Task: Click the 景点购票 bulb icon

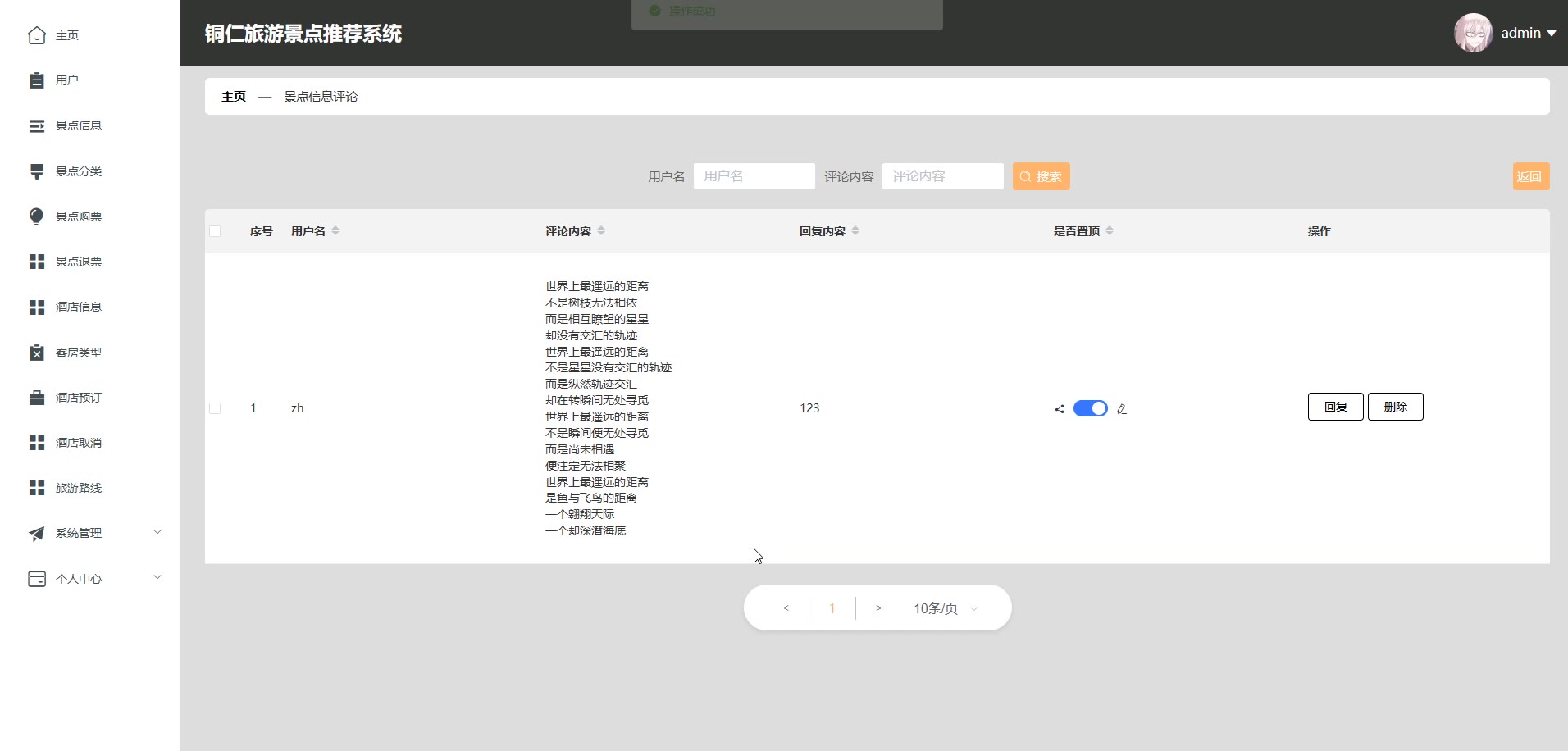Action: coord(37,216)
